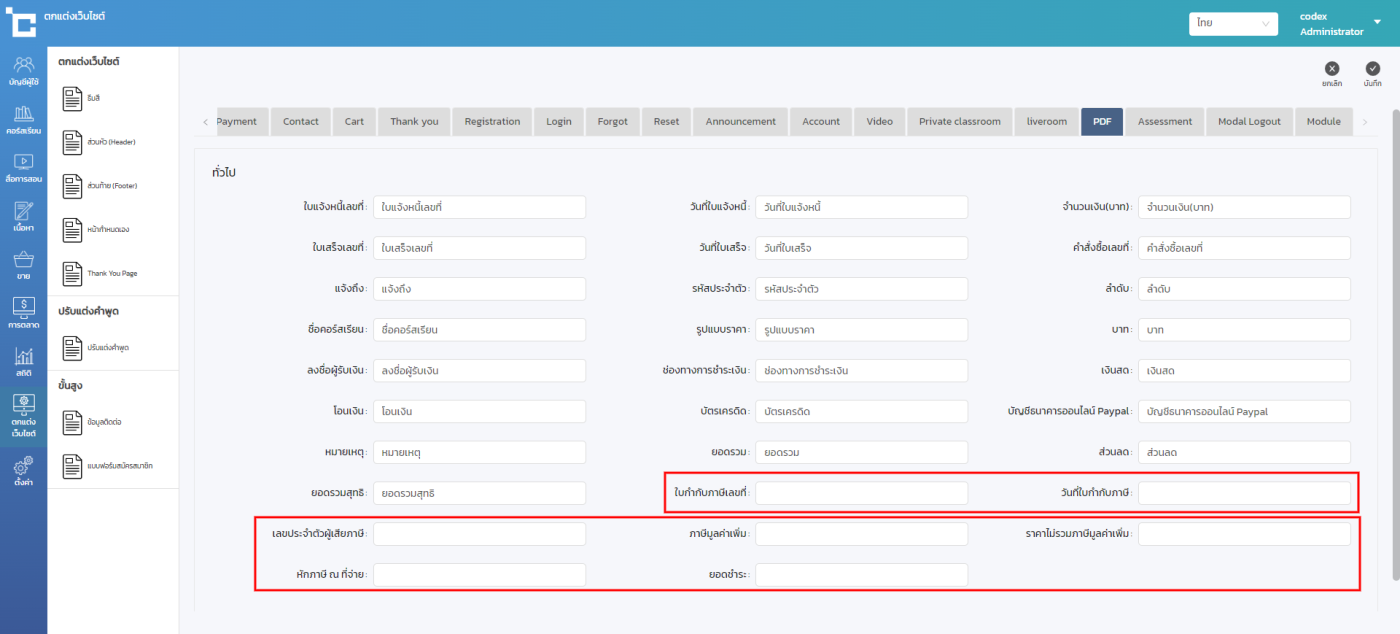This screenshot has width=1400, height=634.
Task: Save changes with the บันทึก checkmark icon
Action: [1372, 69]
